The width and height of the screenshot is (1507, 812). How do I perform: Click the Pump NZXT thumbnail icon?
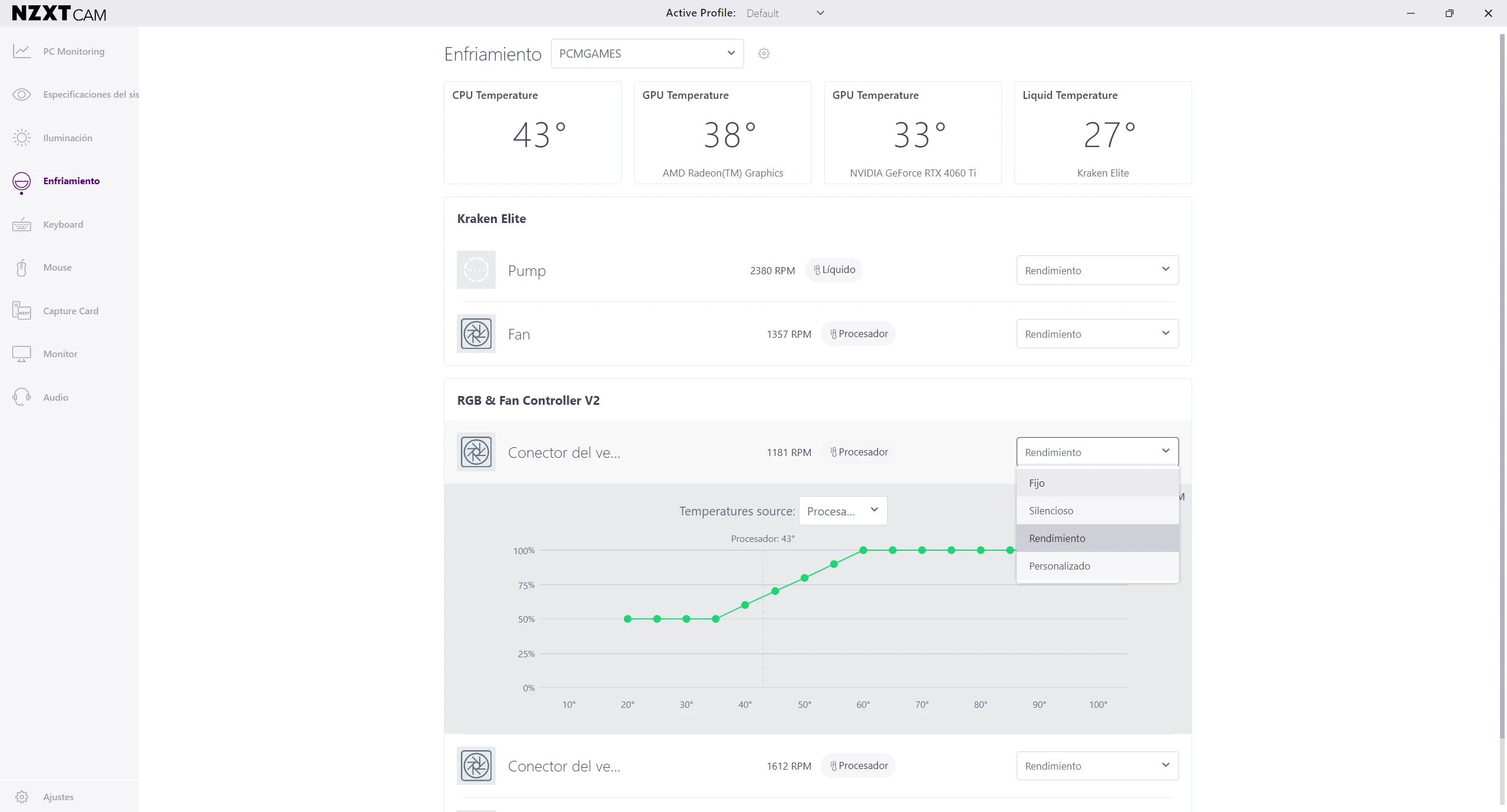(476, 270)
